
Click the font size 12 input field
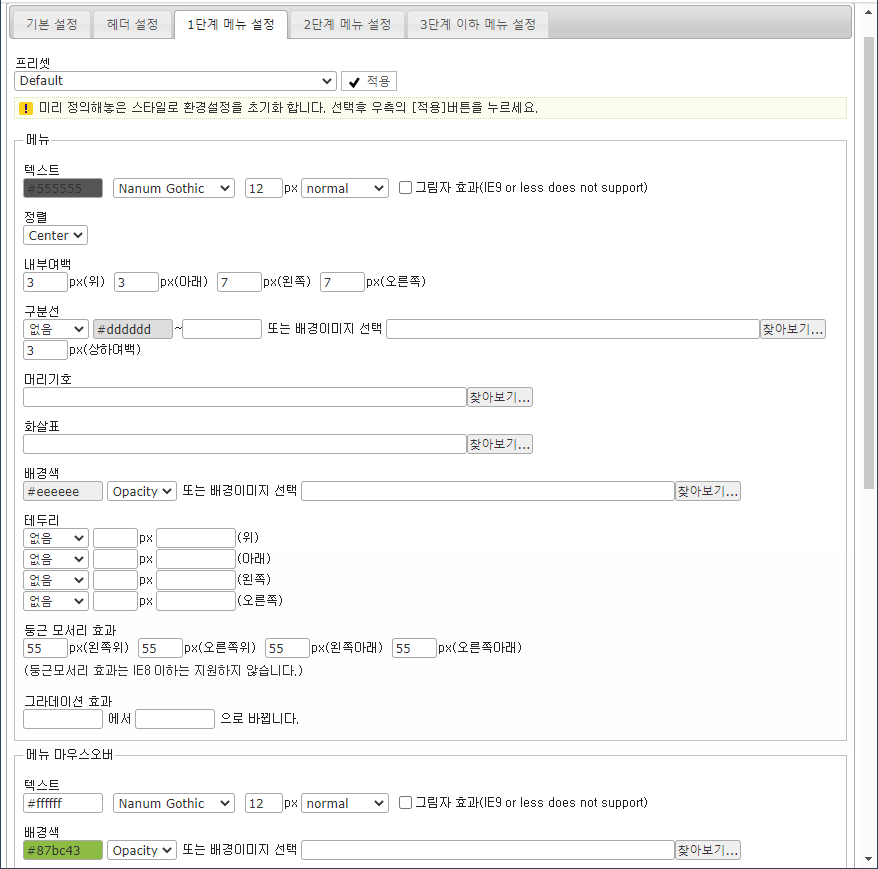click(x=263, y=188)
